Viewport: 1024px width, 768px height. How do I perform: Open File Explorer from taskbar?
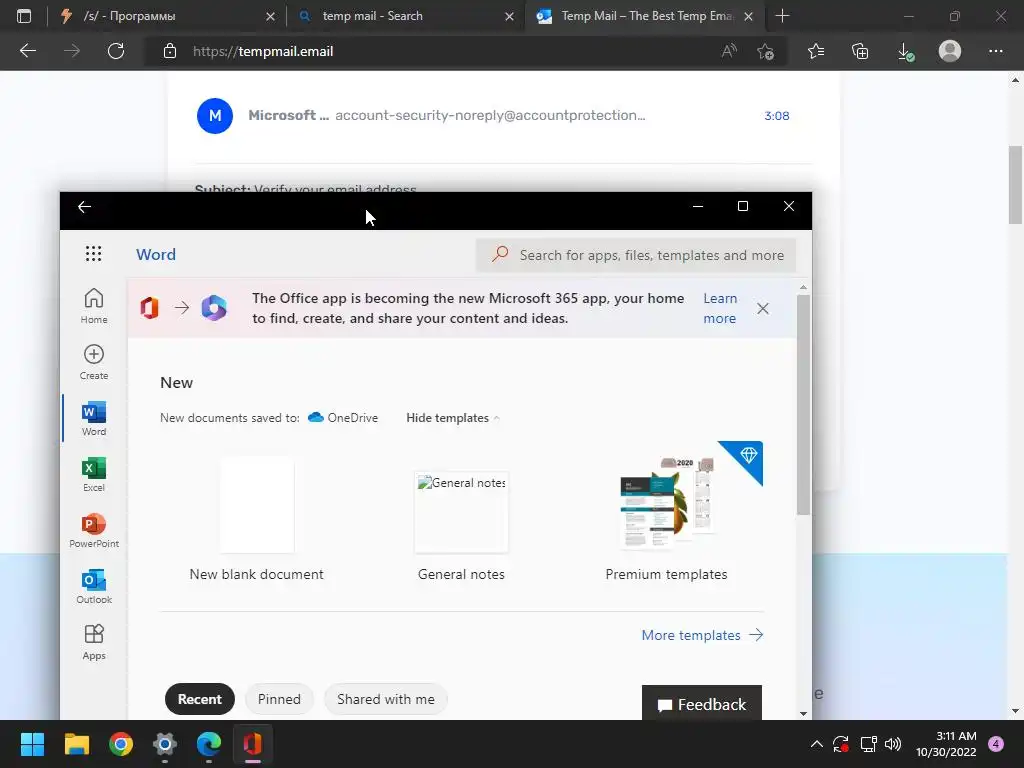(x=76, y=744)
